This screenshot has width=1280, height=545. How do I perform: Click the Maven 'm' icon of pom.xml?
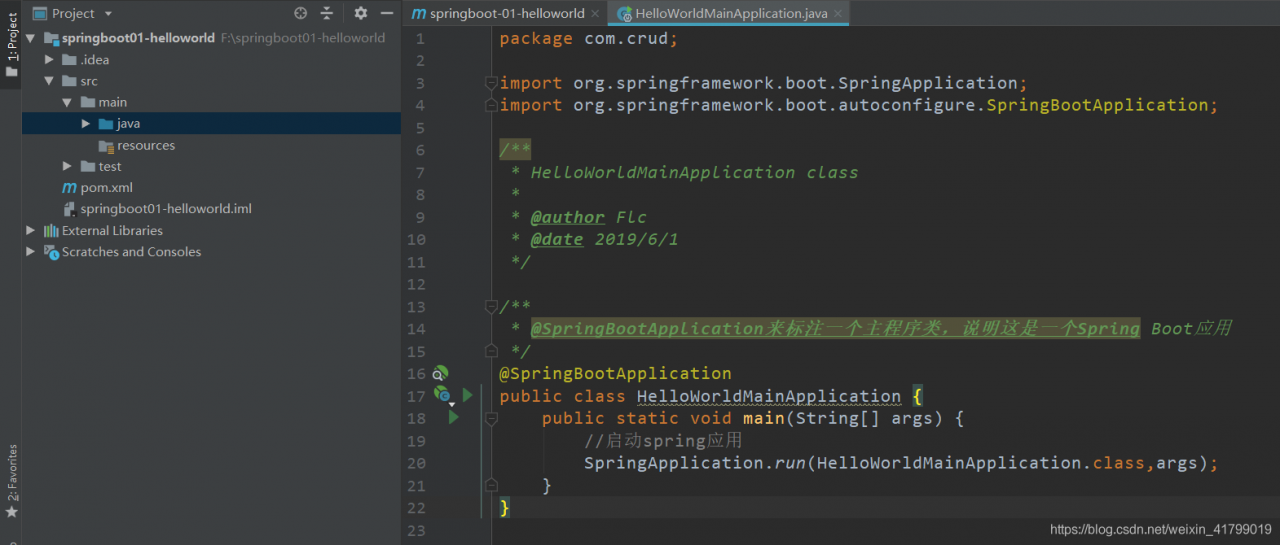point(69,187)
